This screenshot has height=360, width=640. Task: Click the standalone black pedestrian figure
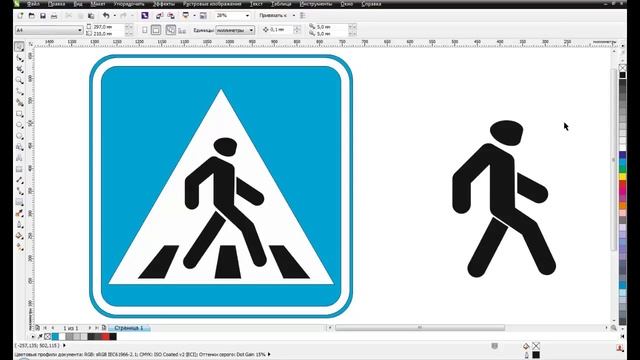tap(504, 199)
